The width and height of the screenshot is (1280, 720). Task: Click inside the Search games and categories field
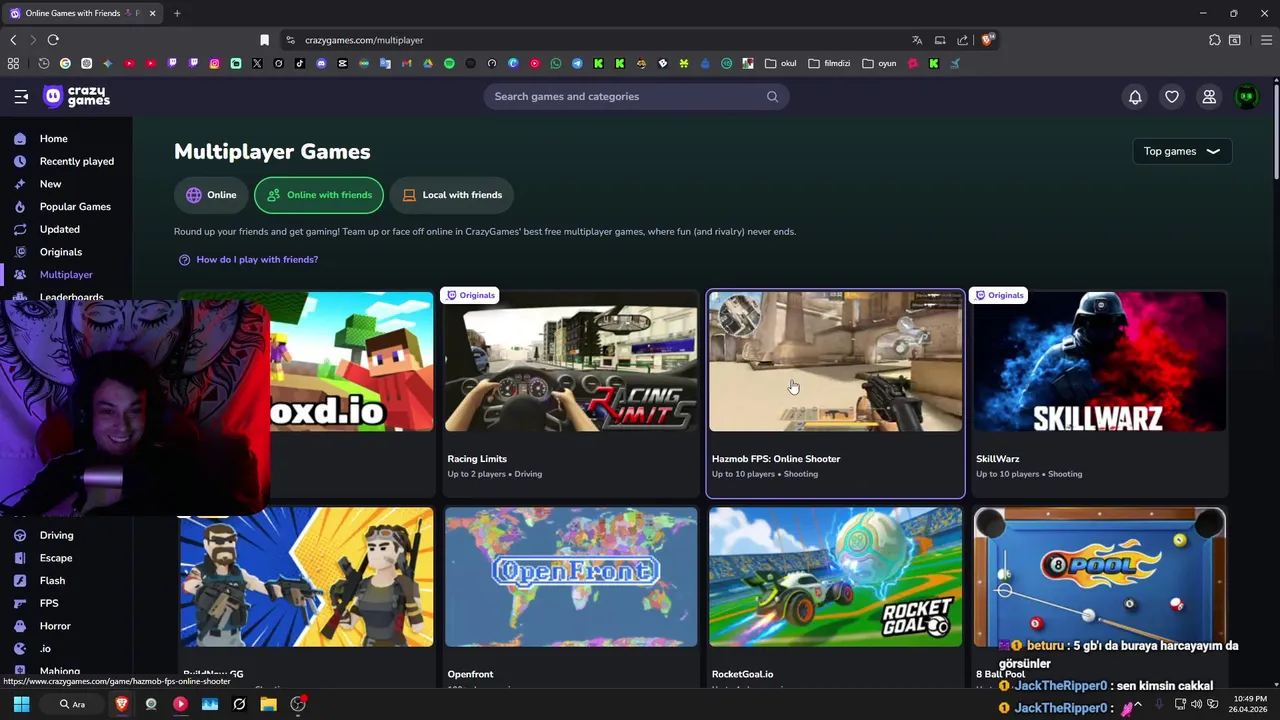[x=636, y=97]
